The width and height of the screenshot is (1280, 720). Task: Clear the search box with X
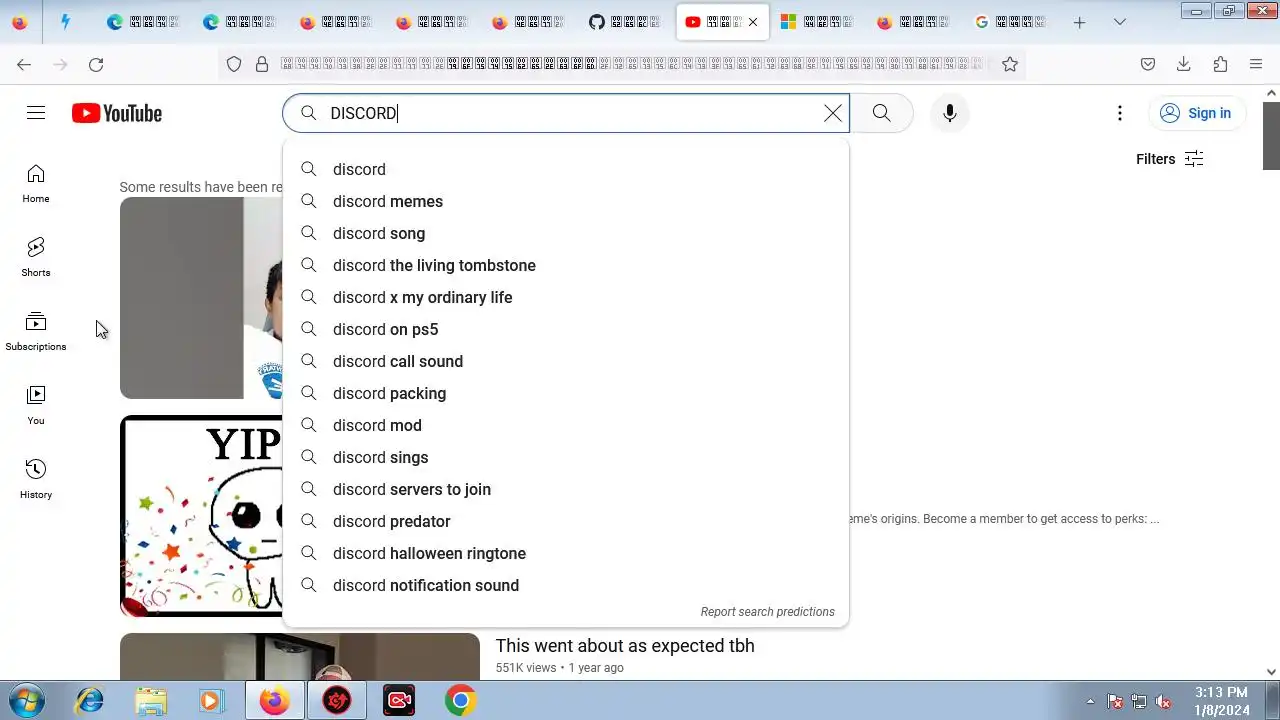pyautogui.click(x=832, y=113)
